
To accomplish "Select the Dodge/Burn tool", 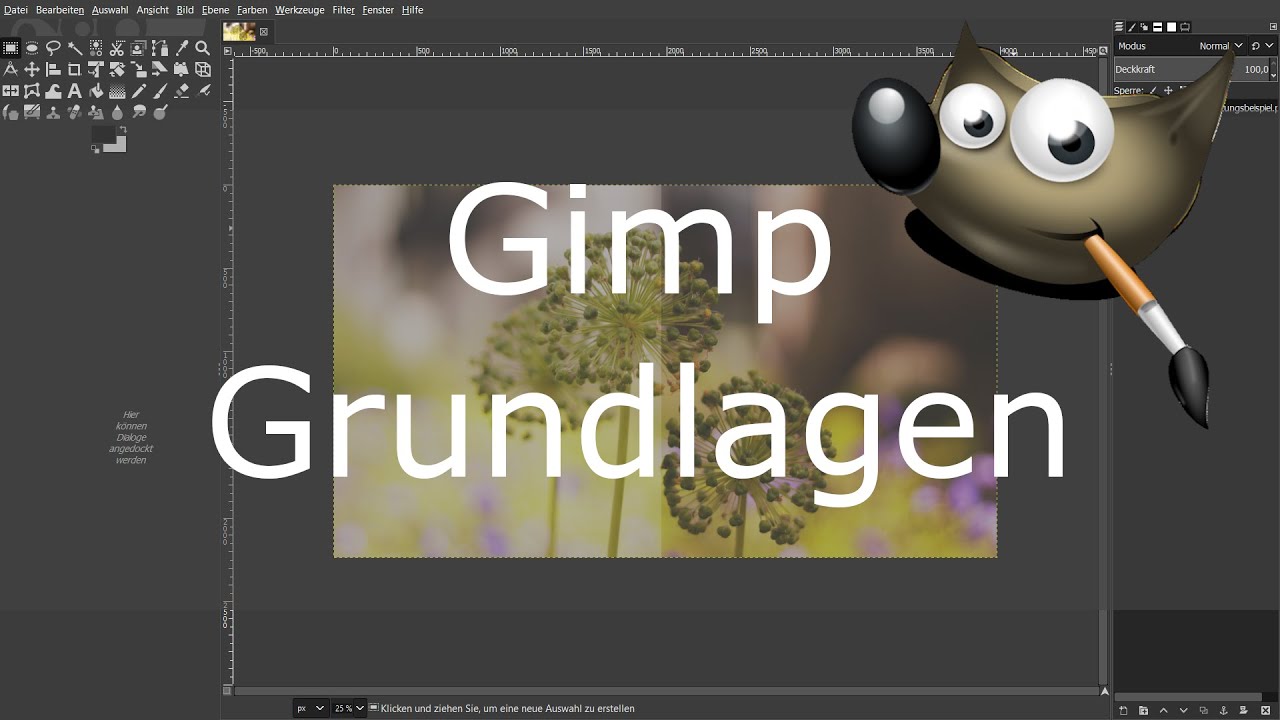I will 160,113.
